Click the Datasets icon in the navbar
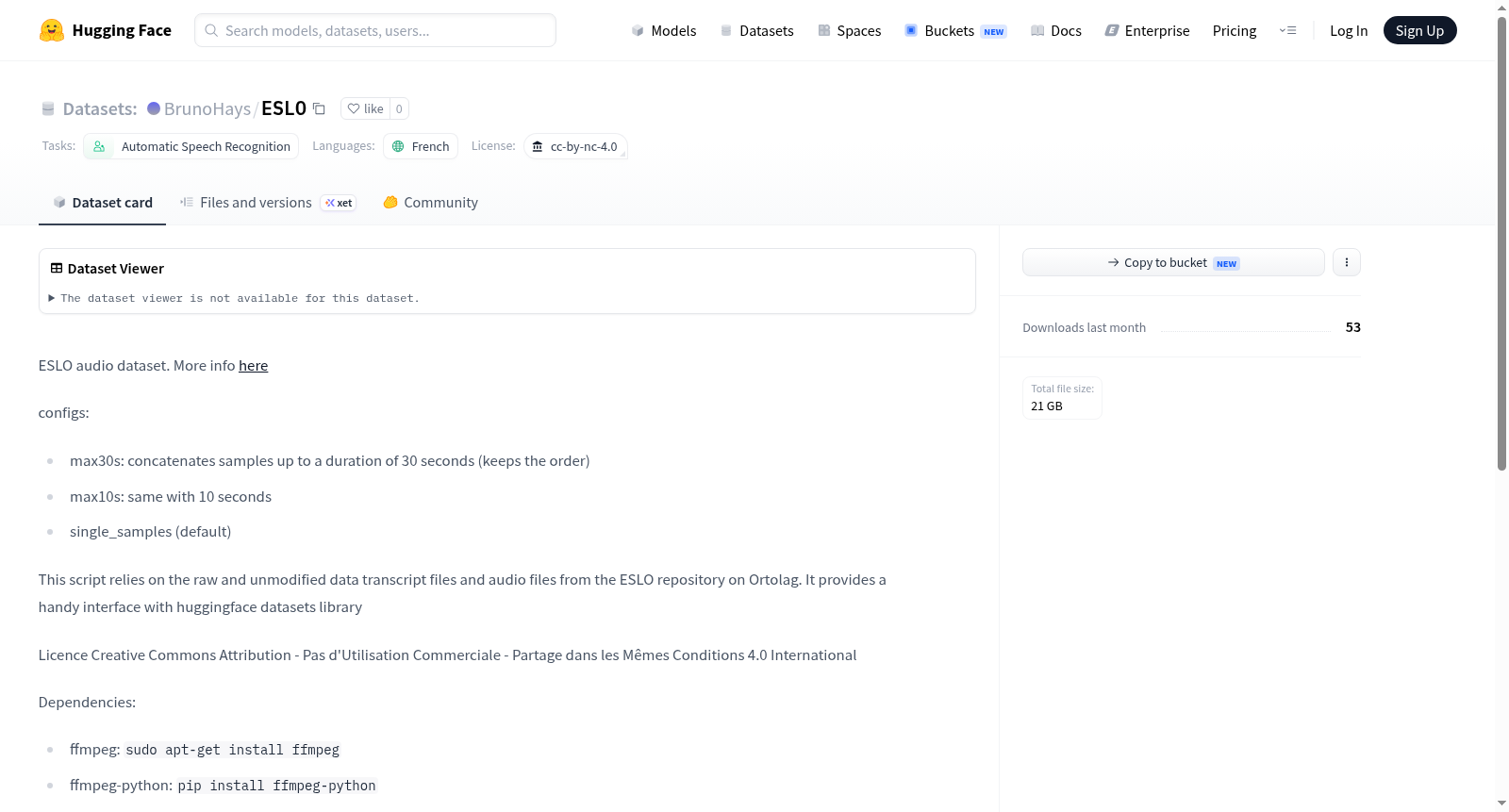The image size is (1509, 812). point(726,30)
